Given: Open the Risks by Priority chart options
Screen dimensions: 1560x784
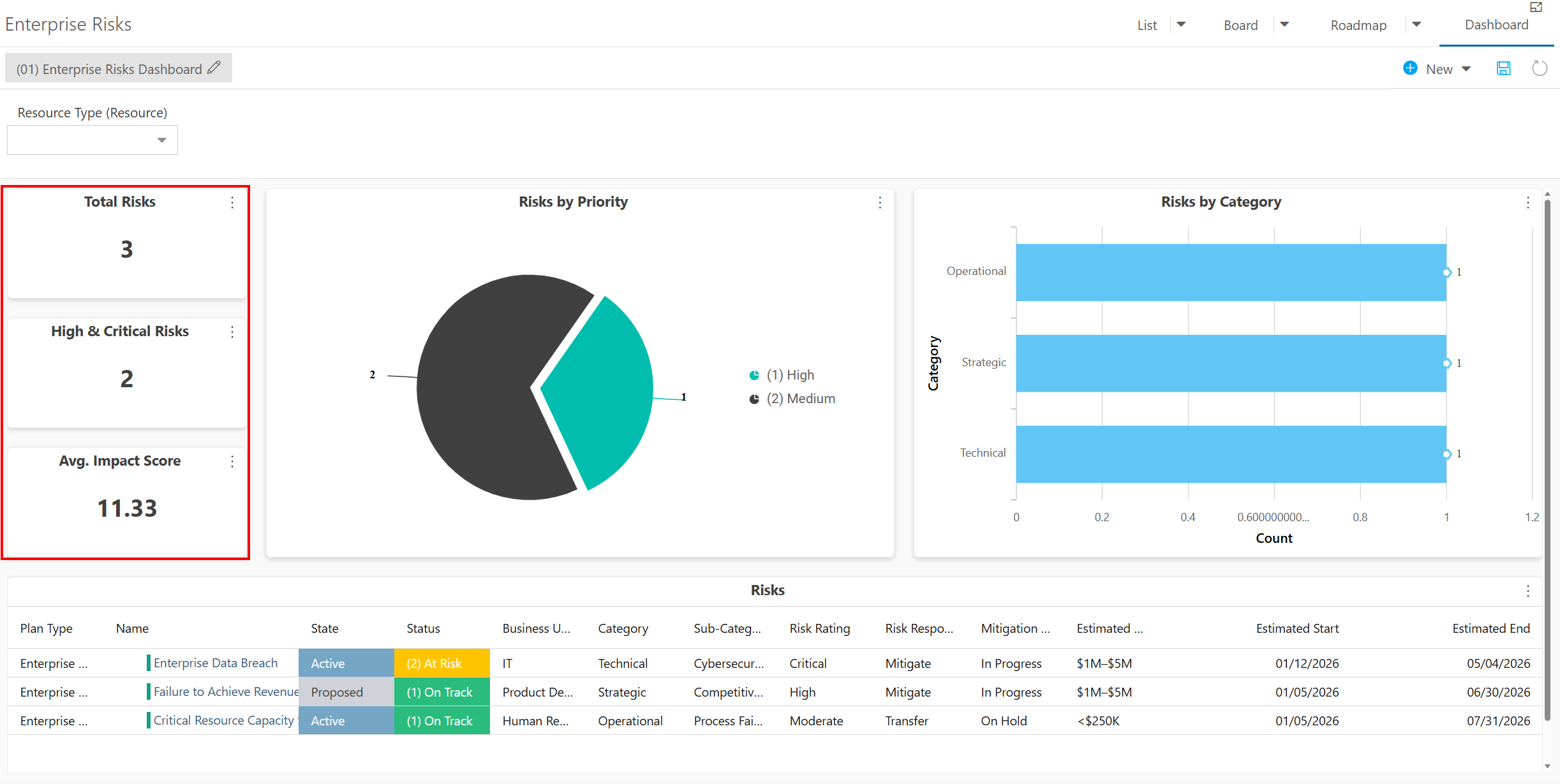Looking at the screenshot, I should tap(880, 202).
